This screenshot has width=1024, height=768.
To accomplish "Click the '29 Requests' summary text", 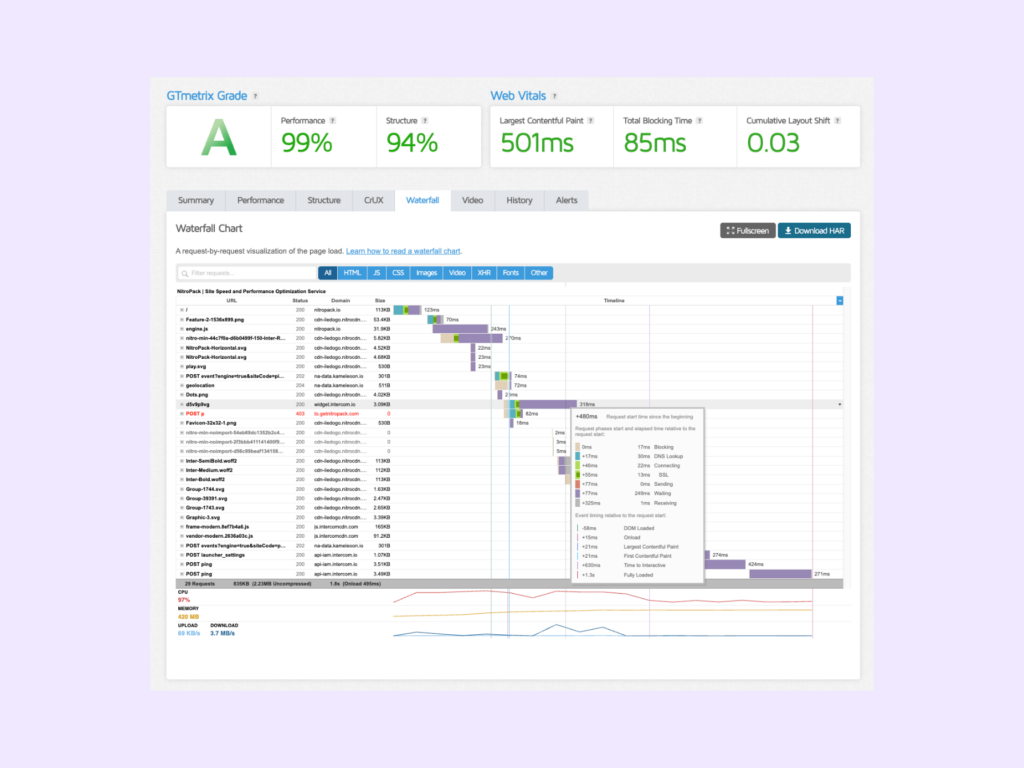I will 200,584.
